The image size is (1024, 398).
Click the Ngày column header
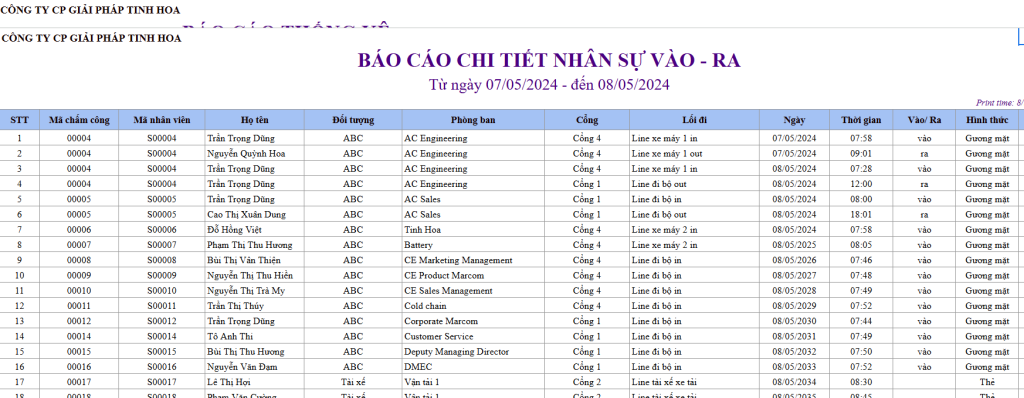(795, 120)
